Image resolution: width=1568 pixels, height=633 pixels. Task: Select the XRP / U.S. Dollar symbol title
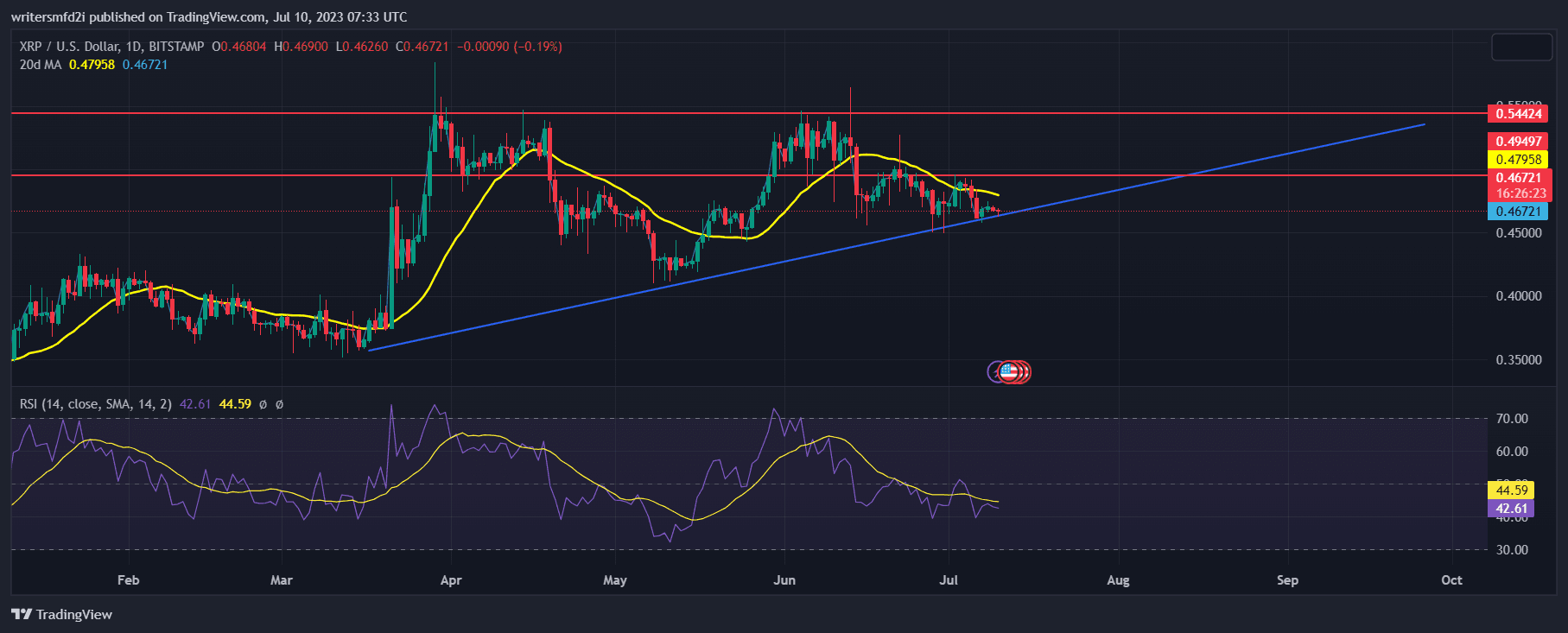coord(111,47)
